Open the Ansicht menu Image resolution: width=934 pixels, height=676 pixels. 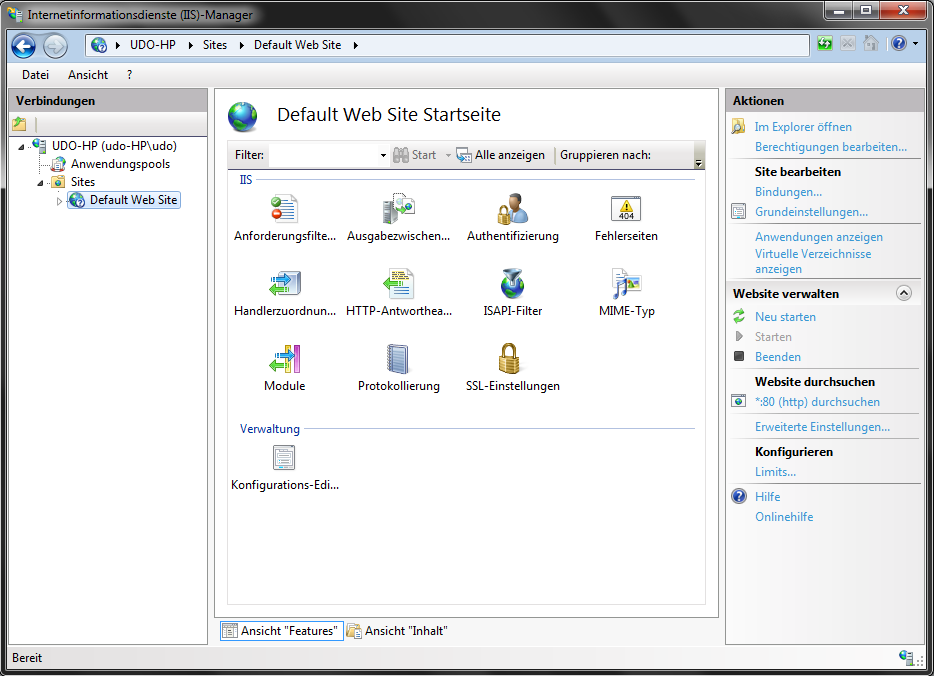tap(88, 75)
